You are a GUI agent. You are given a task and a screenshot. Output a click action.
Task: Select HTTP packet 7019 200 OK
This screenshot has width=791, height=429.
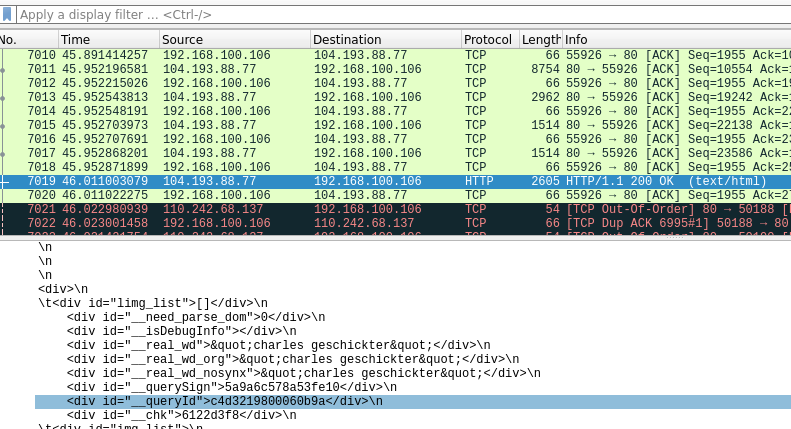pyautogui.click(x=396, y=182)
